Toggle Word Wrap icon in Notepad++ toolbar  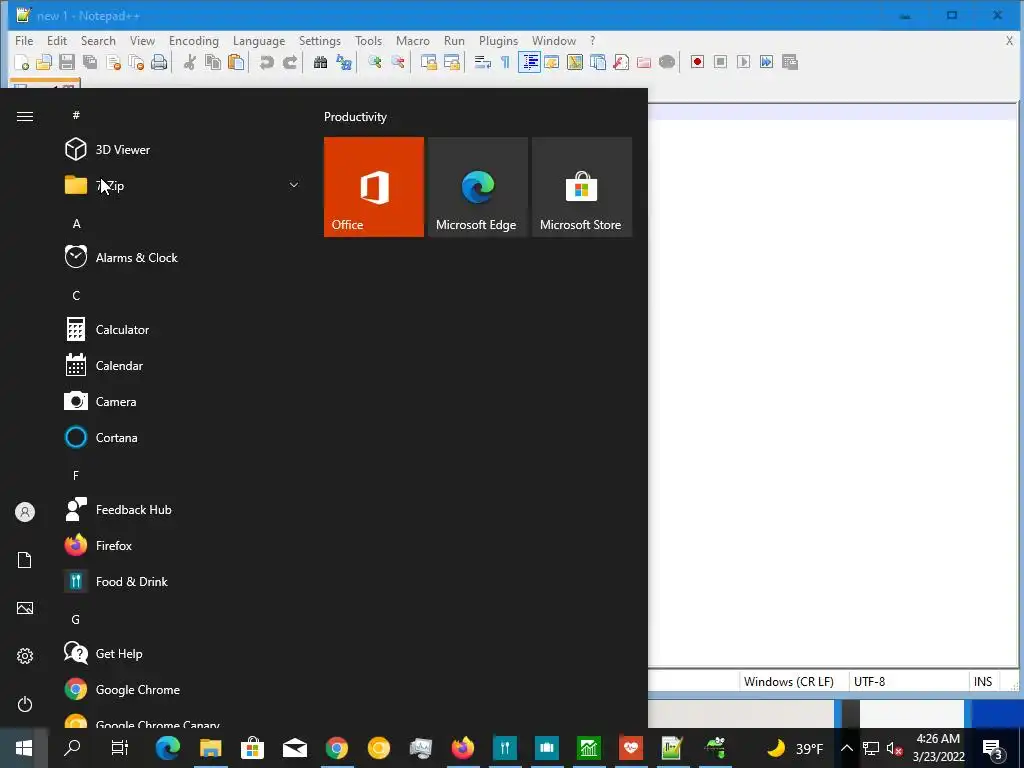tap(483, 62)
